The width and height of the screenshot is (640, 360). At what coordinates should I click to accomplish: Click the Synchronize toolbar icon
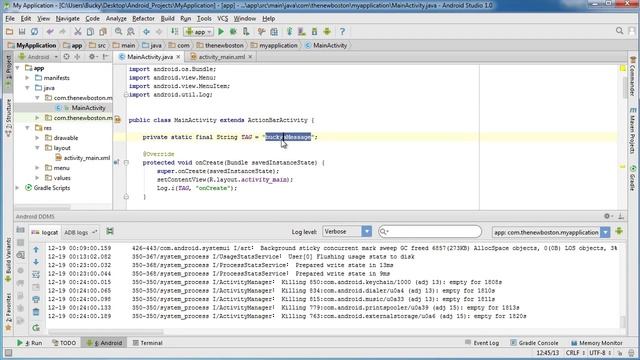[35, 31]
